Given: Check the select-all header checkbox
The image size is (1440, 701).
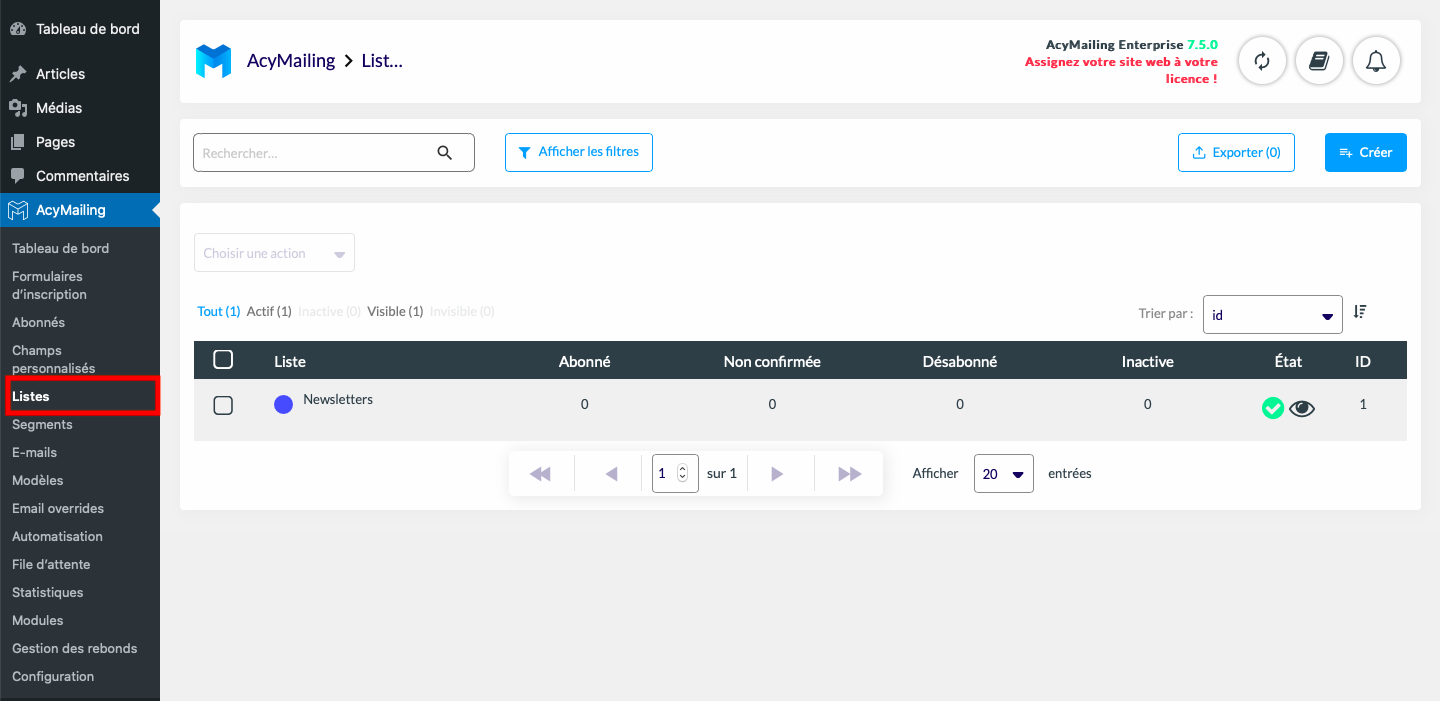Looking at the screenshot, I should [x=224, y=359].
